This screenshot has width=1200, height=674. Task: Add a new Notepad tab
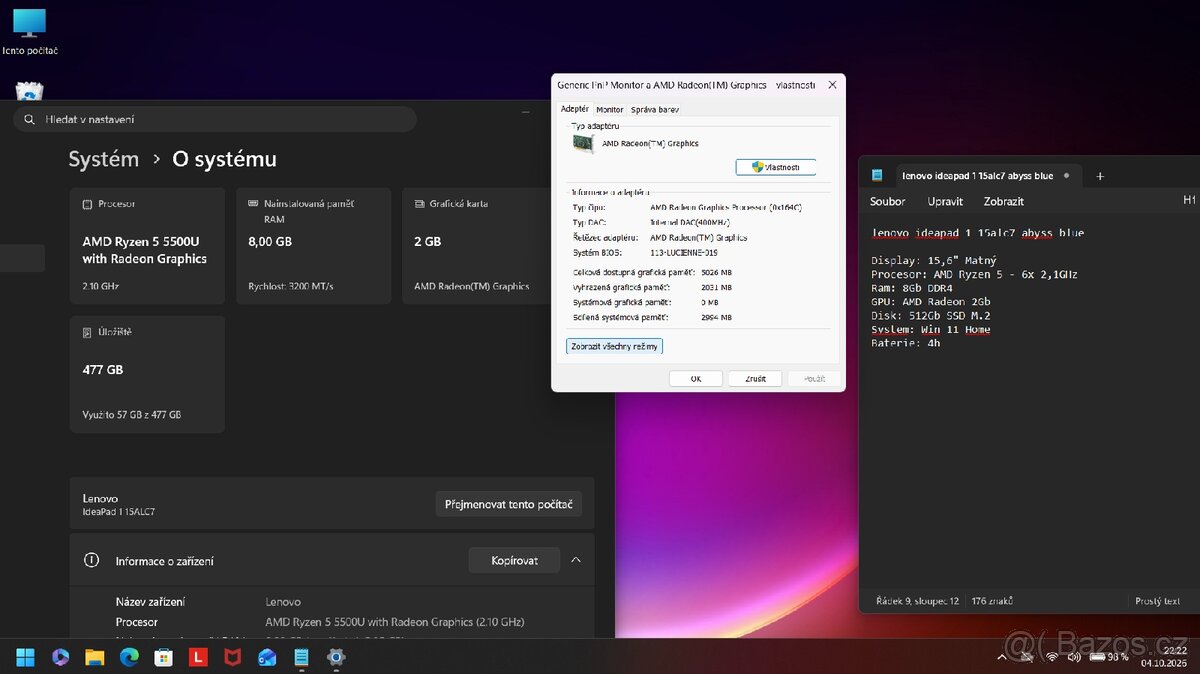tap(1100, 176)
